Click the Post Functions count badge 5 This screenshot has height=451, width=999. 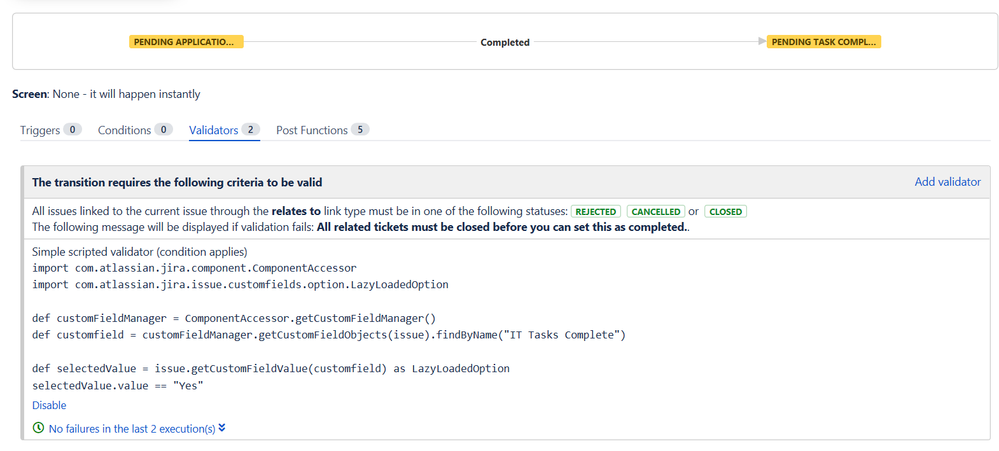coord(360,130)
